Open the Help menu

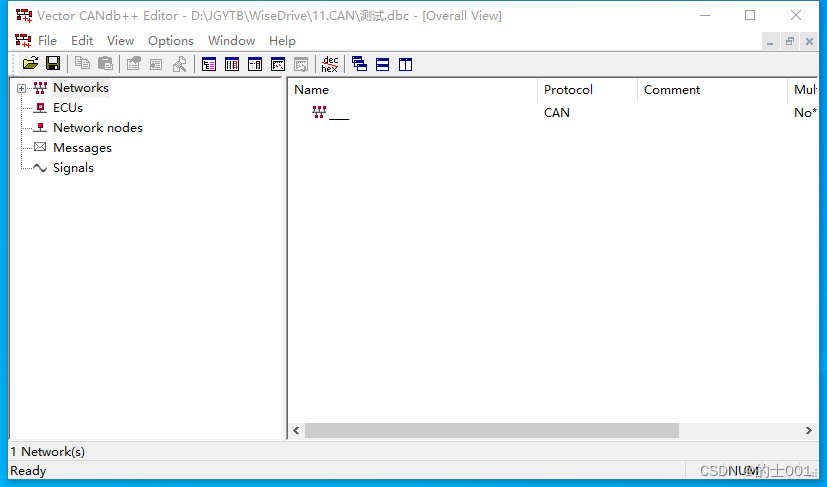282,41
